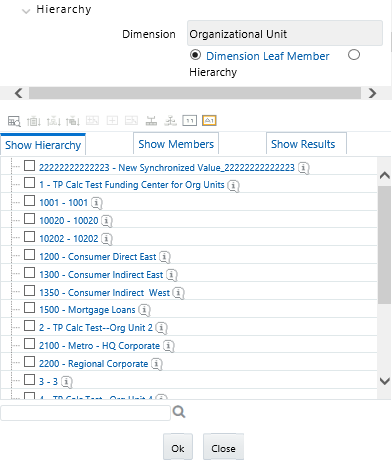The height and width of the screenshot is (469, 392).
Task: Open info icon for Regional Corporate
Action: (x=157, y=364)
